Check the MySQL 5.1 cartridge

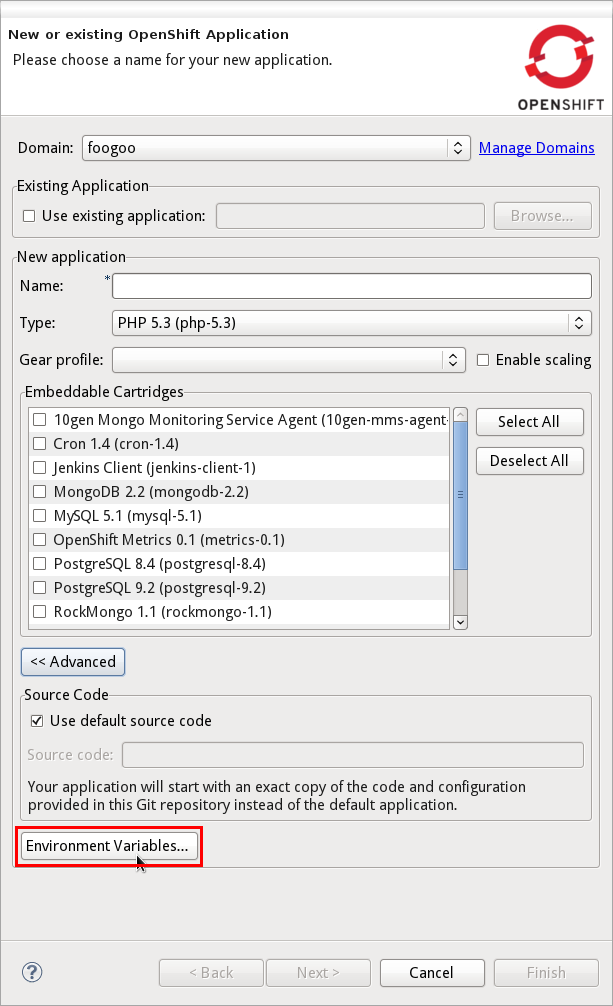pyautogui.click(x=40, y=516)
